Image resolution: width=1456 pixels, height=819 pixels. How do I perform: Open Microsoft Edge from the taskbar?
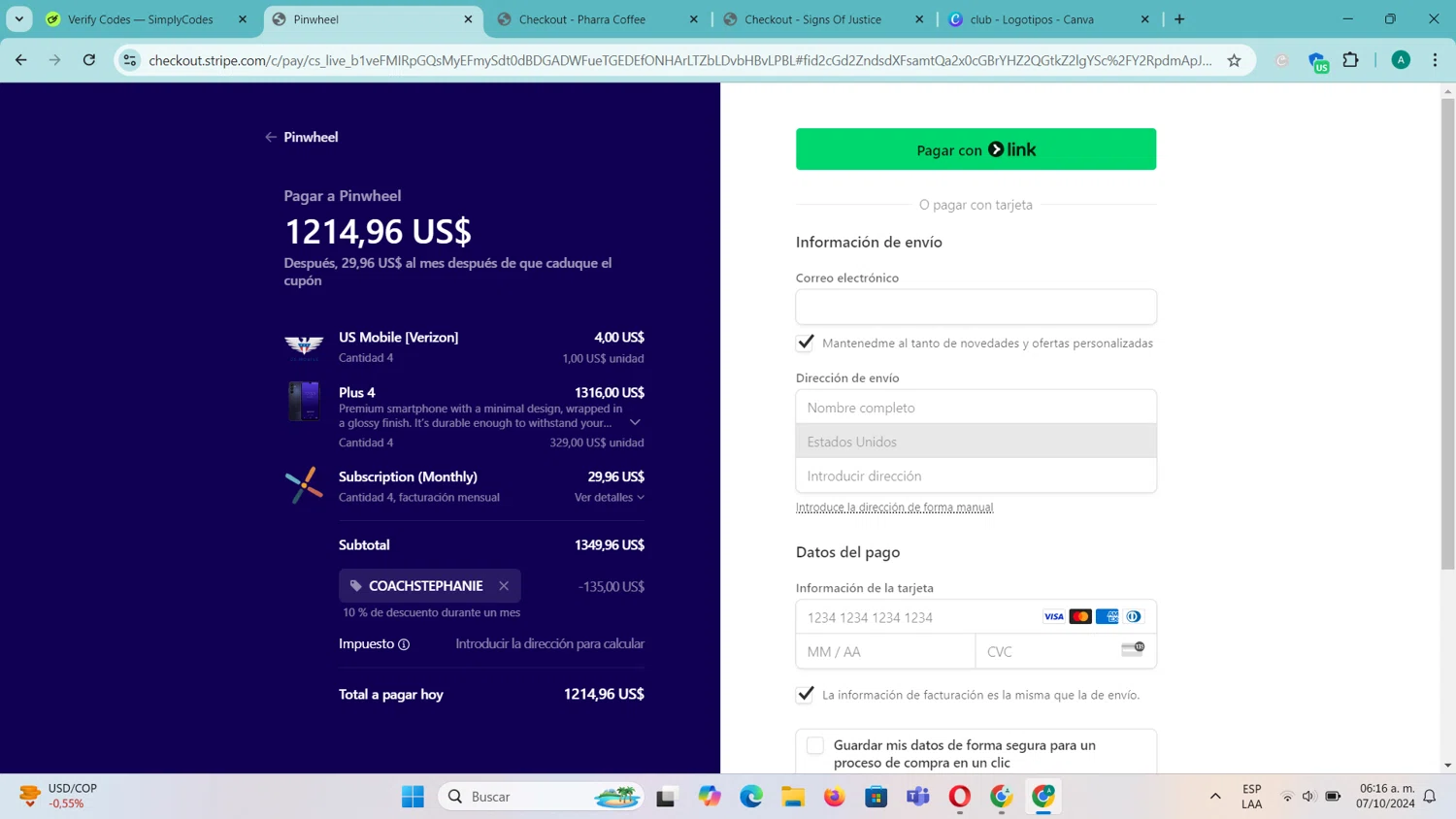tap(751, 797)
